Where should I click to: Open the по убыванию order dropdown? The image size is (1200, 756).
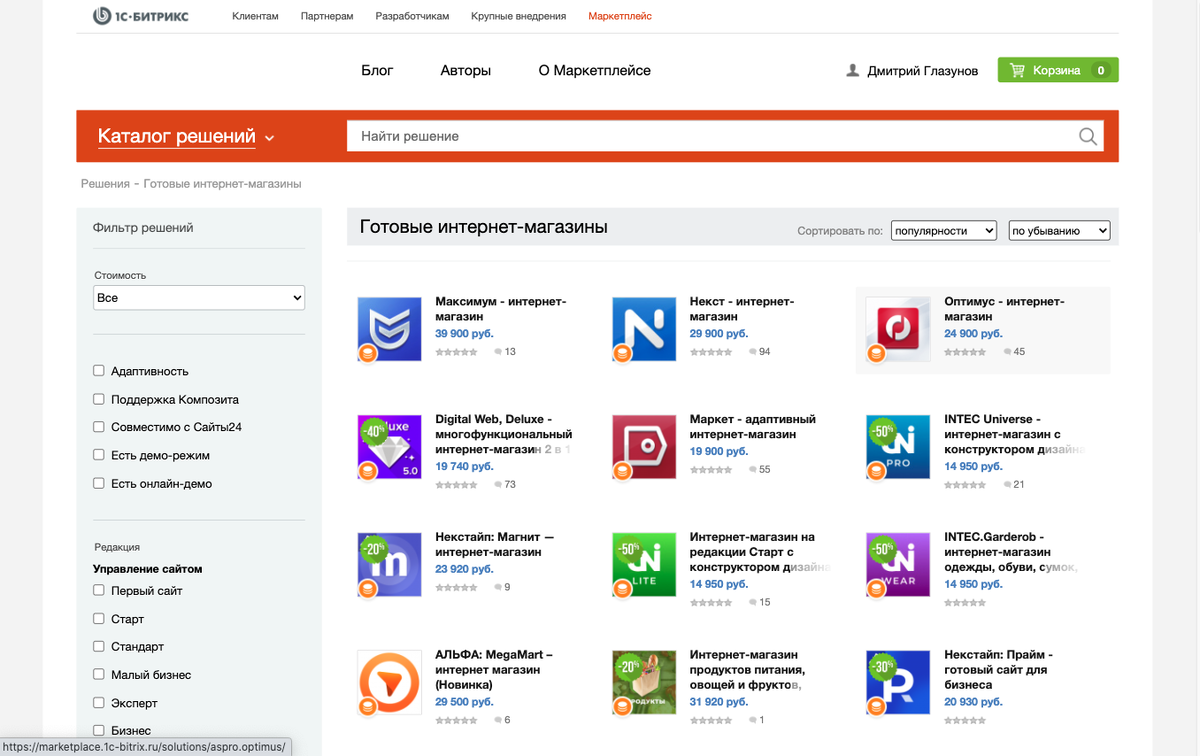coord(1059,231)
